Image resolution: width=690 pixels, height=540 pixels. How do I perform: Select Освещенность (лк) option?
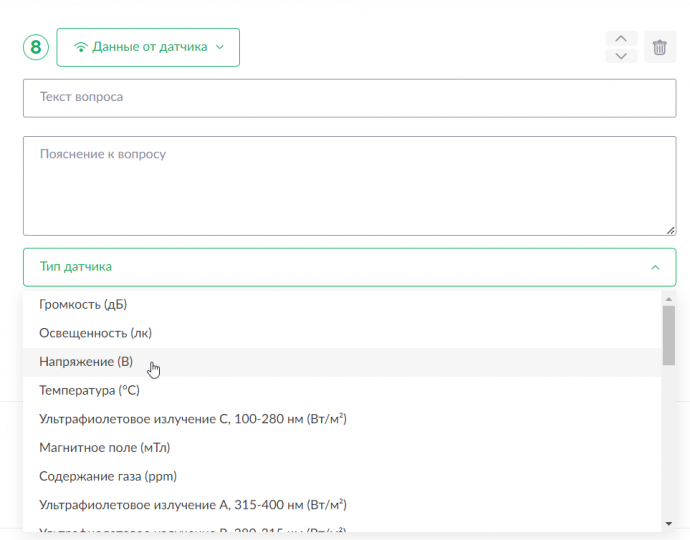(342, 333)
